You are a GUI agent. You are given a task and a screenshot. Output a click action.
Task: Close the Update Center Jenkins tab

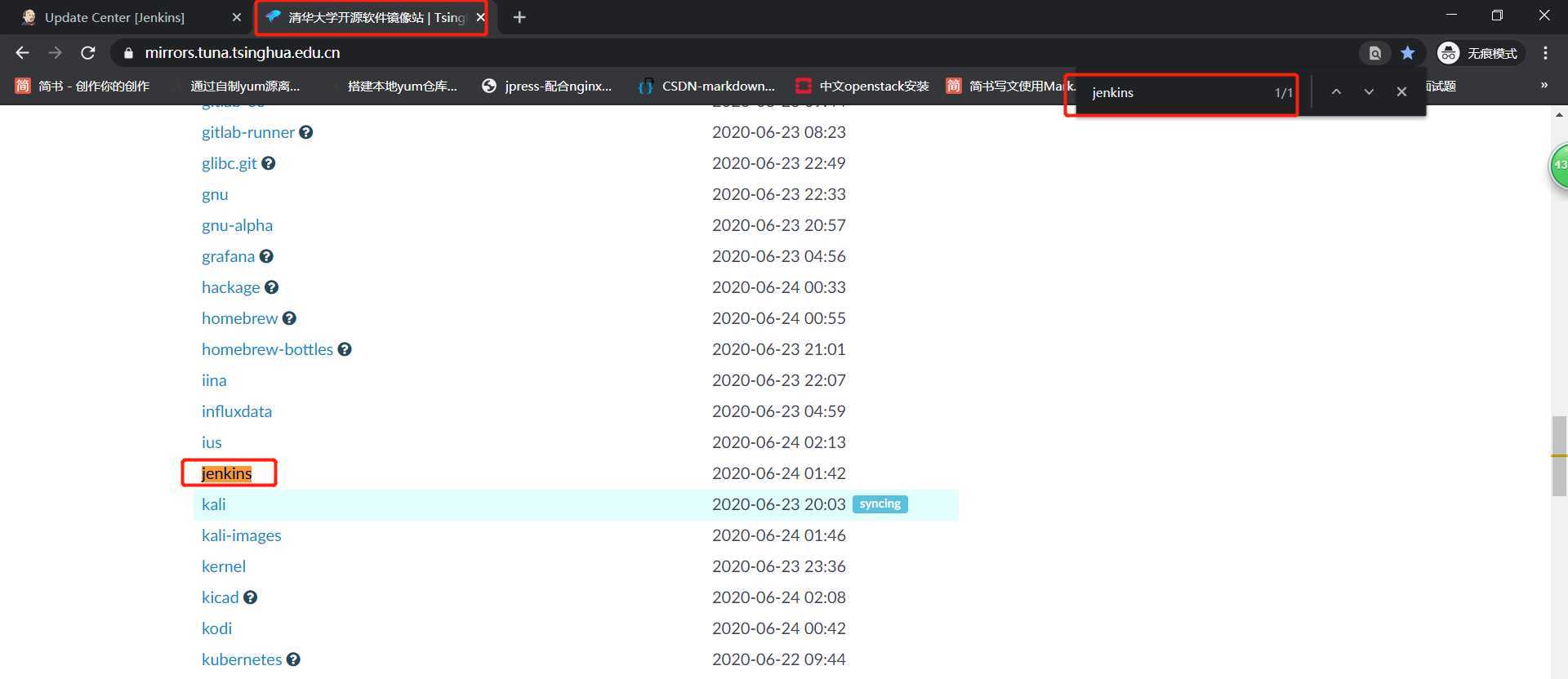pyautogui.click(x=237, y=17)
